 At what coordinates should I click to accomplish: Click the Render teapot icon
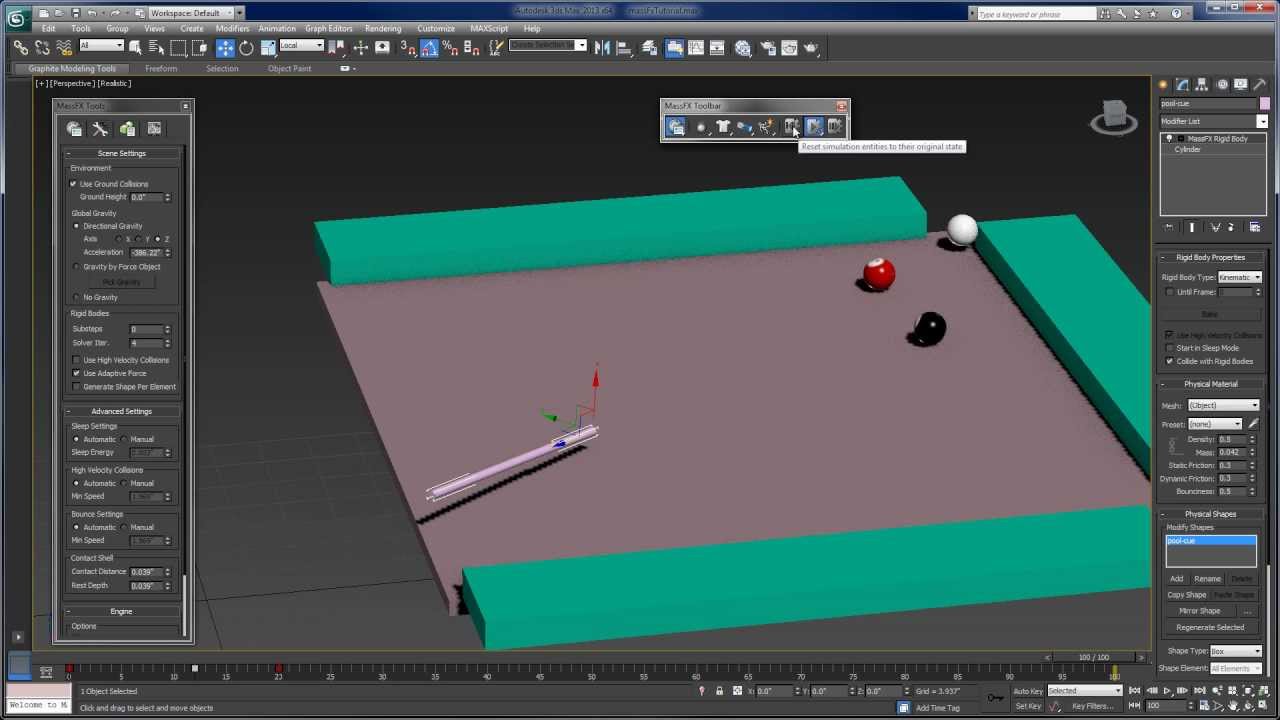point(811,47)
